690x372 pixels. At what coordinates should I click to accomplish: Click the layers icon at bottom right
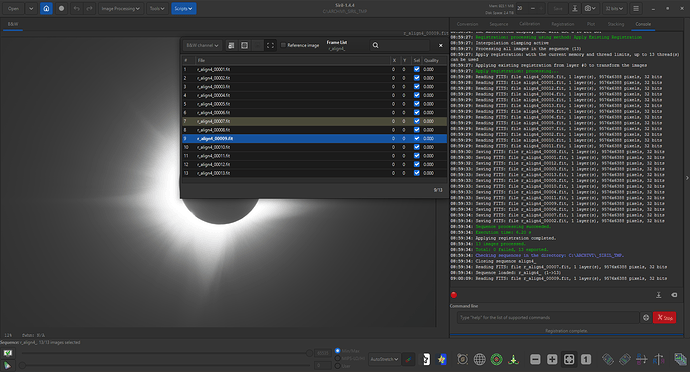click(680, 359)
